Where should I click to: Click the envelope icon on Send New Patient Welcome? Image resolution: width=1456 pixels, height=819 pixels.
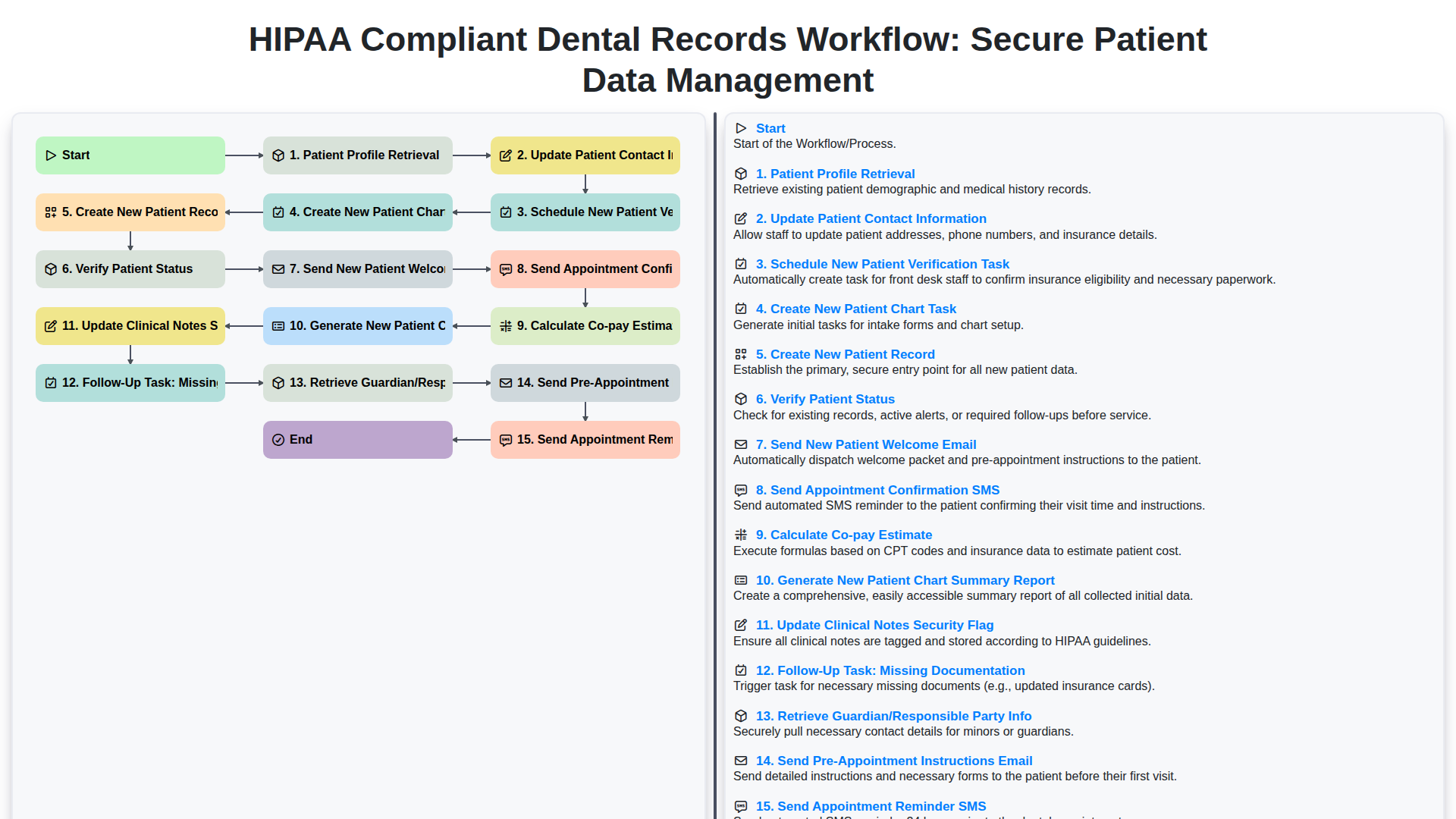click(x=278, y=268)
